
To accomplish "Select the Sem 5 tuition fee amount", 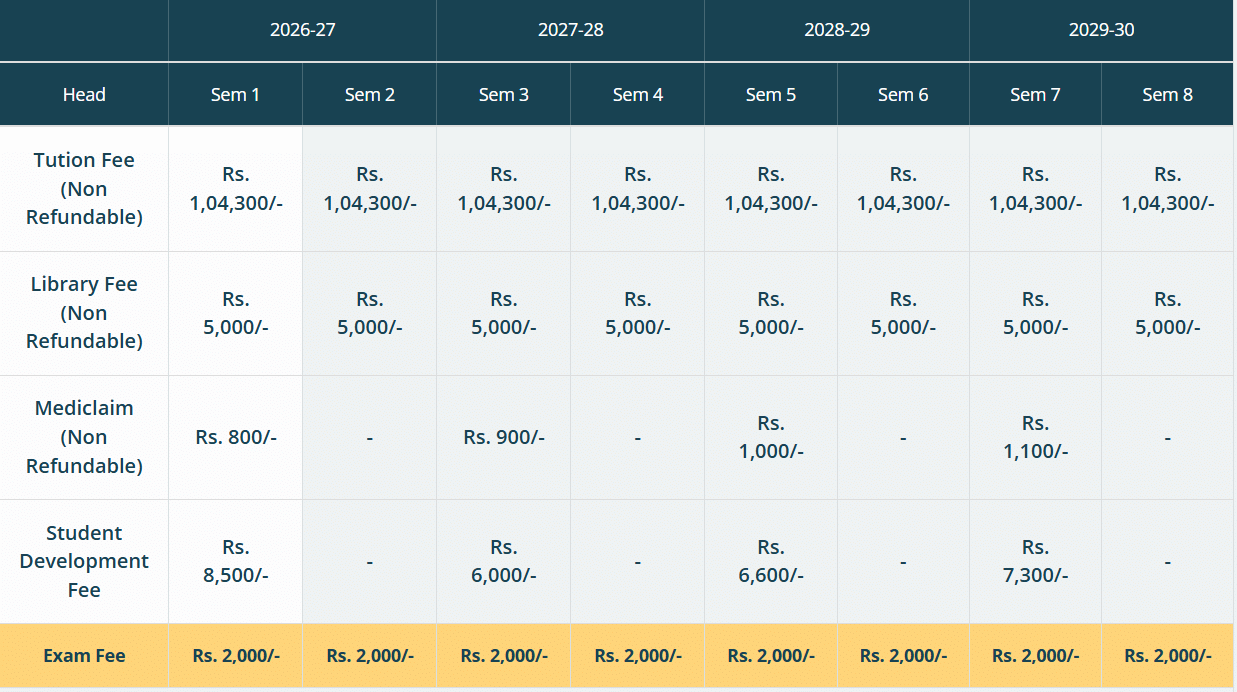I will [771, 188].
